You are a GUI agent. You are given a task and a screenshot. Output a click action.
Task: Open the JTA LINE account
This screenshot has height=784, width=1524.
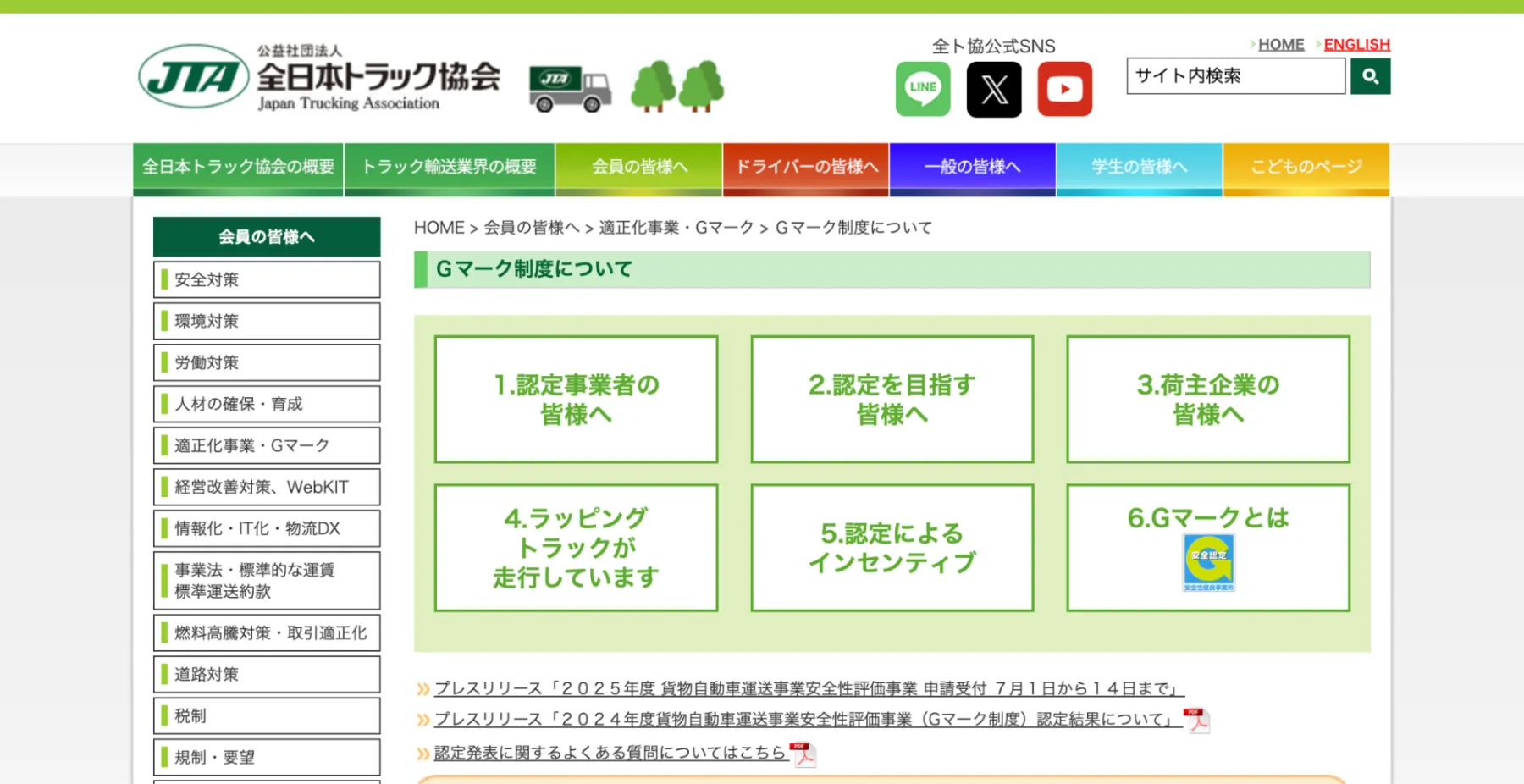(x=922, y=88)
